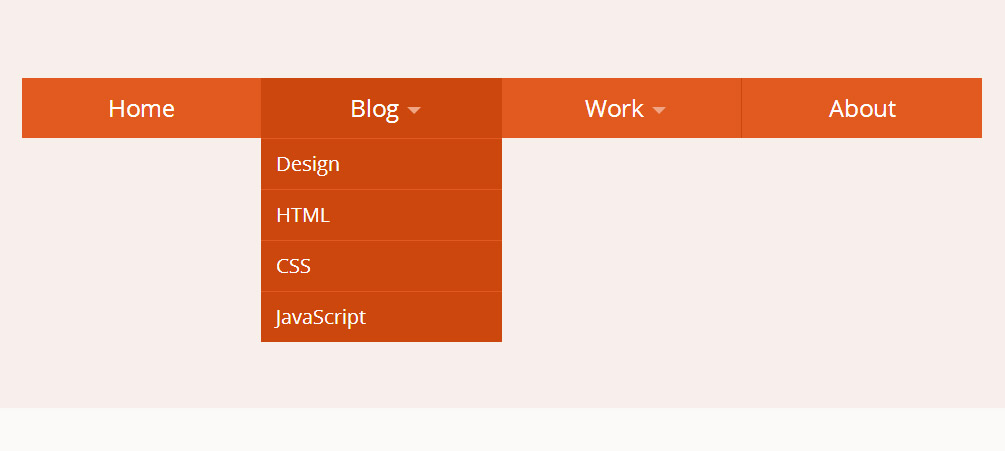This screenshot has height=451, width=1005.
Task: Click the light footer strip at page bottom
Action: click(502, 429)
